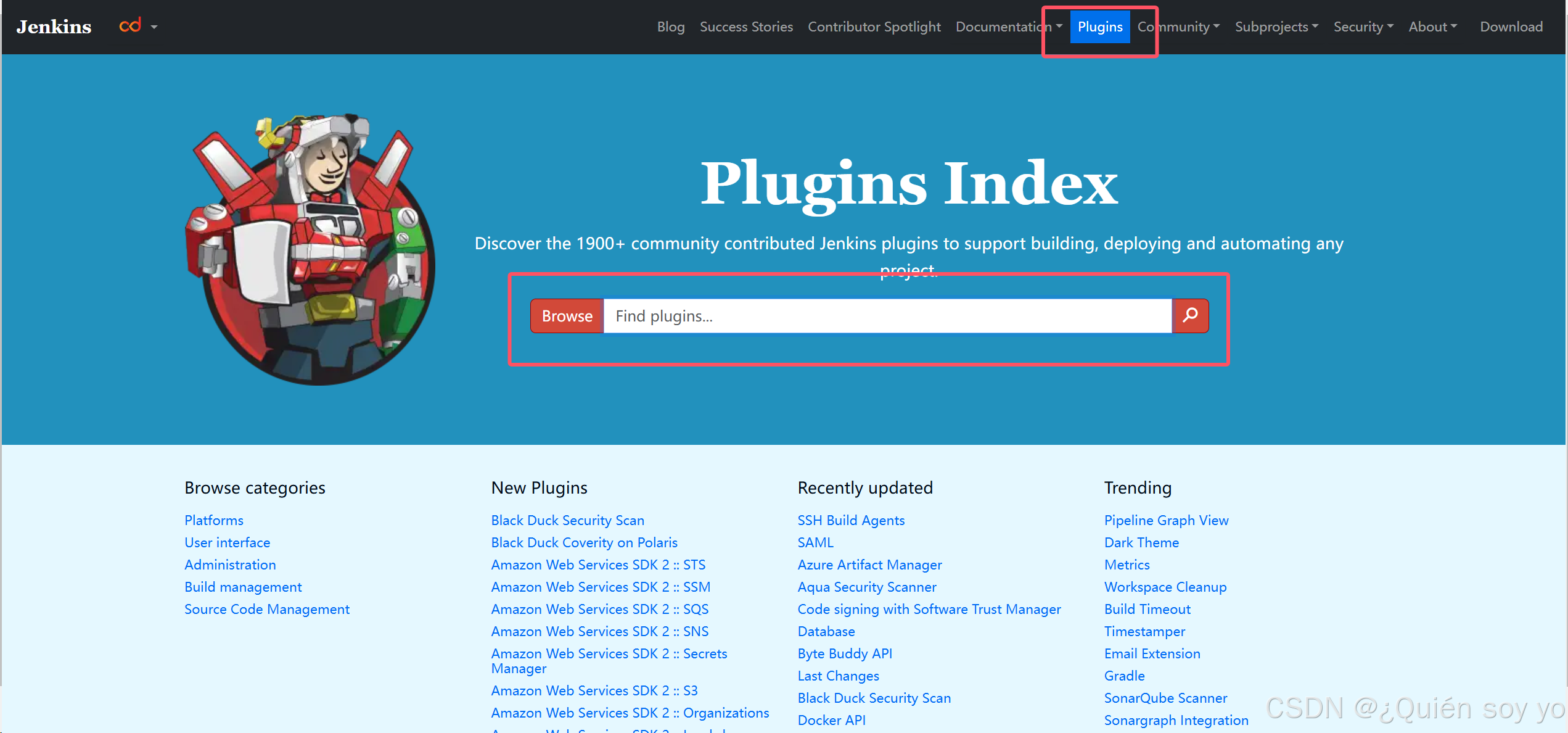
Task: Open the SonarQube Scanner plugin
Action: pos(1165,698)
